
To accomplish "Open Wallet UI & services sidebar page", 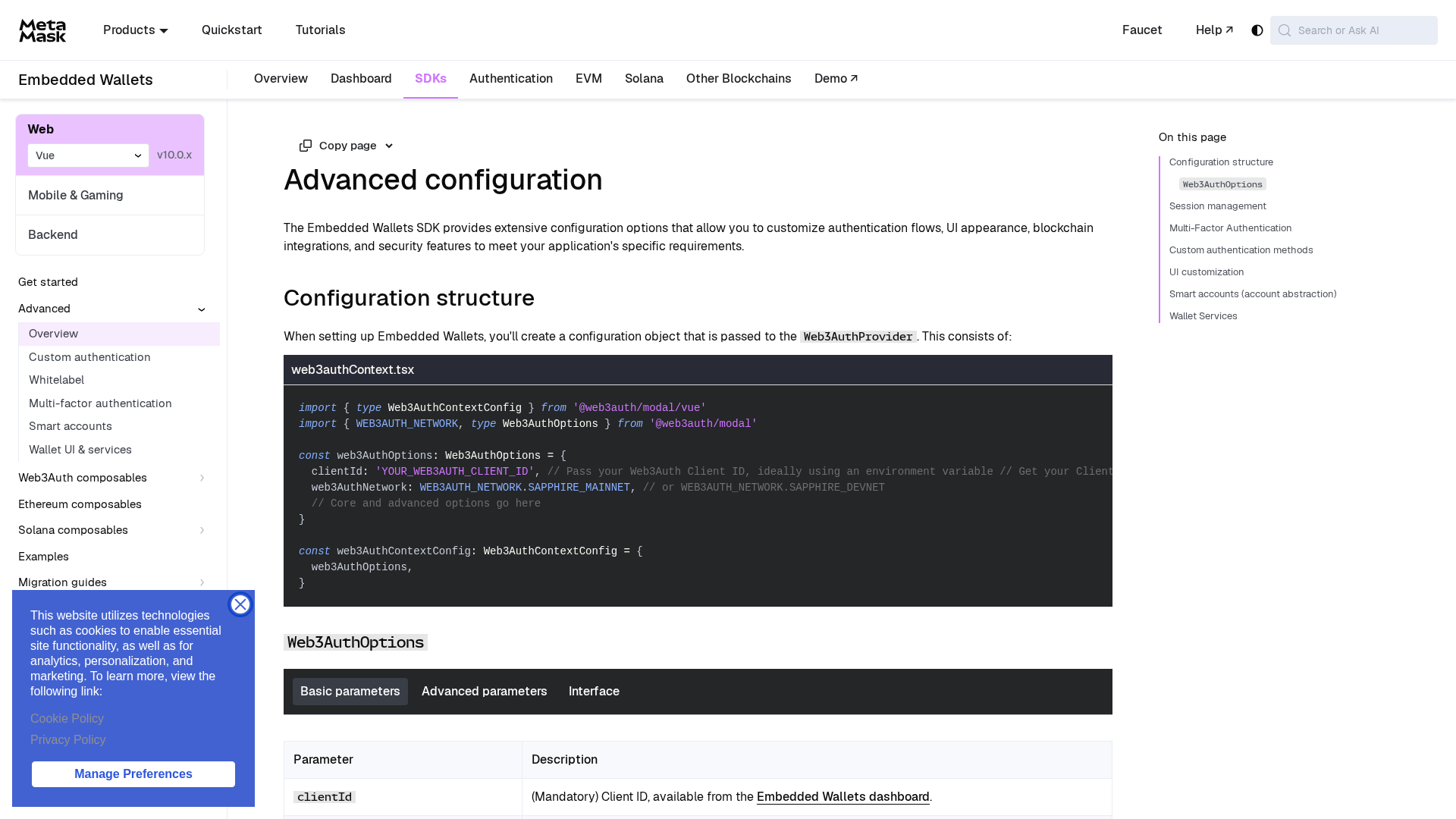I will pyautogui.click(x=80, y=450).
